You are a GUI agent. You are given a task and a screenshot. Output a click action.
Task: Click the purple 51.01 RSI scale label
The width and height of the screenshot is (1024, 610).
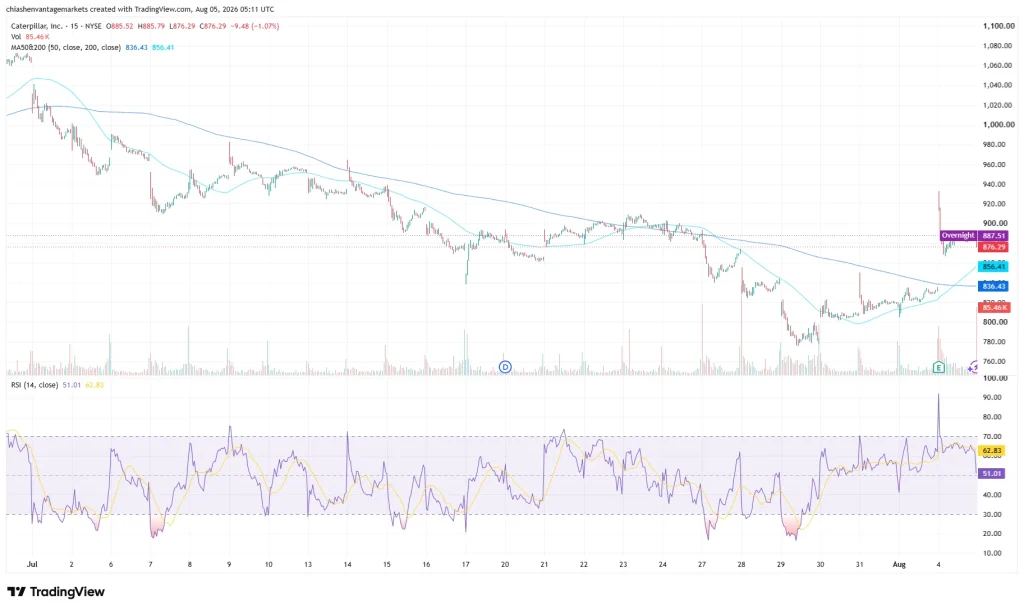[x=991, y=474]
